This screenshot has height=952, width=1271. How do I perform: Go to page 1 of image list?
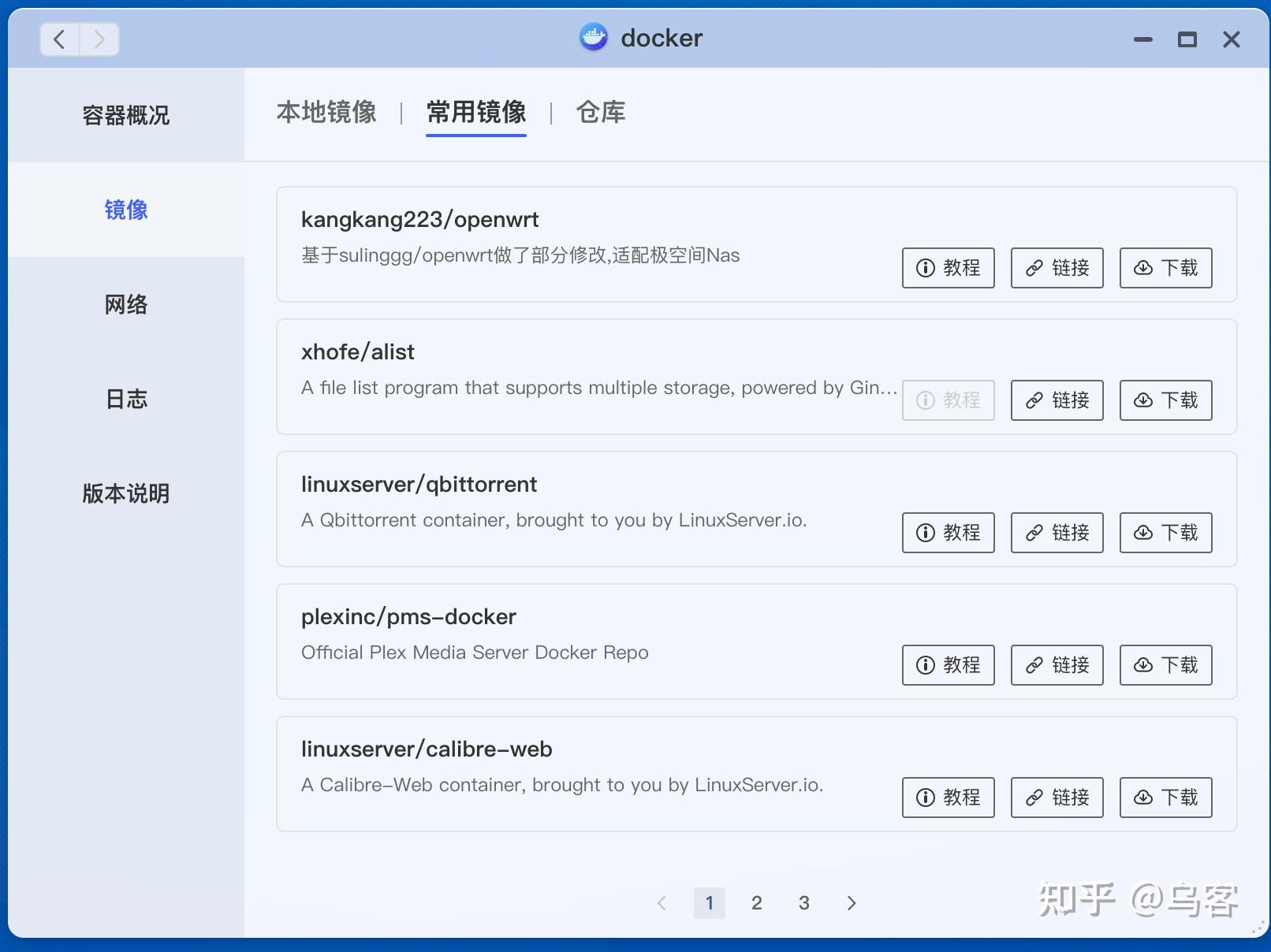710,903
